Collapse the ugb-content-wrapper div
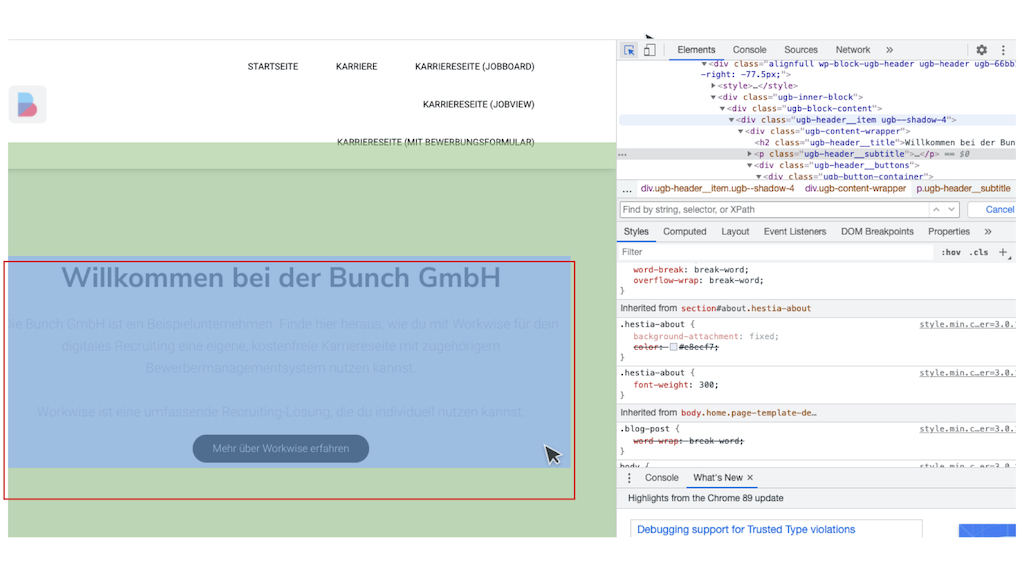This screenshot has width=1024, height=576. coord(741,131)
